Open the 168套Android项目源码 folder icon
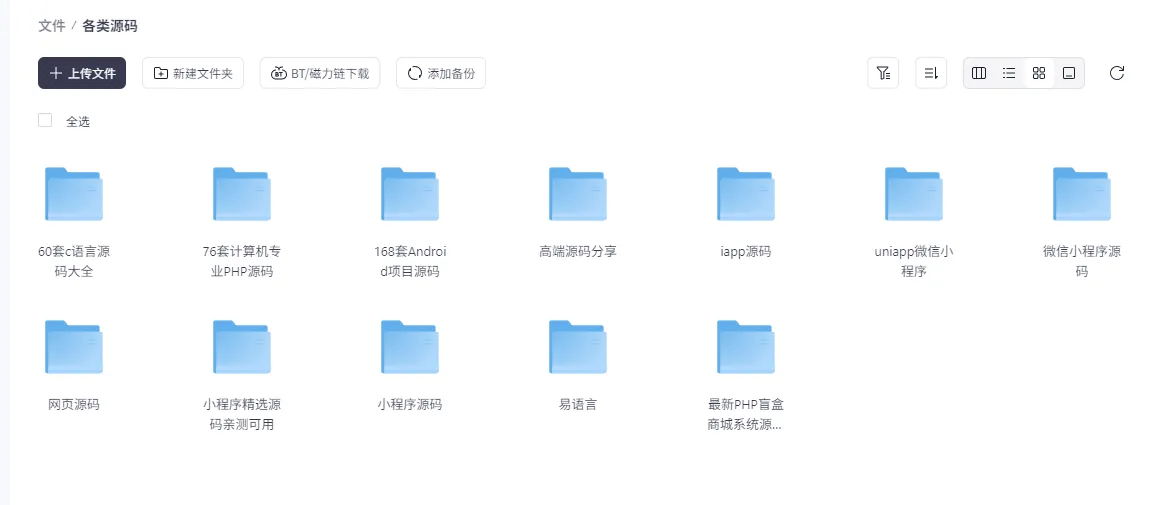The height and width of the screenshot is (505, 1157). [410, 193]
